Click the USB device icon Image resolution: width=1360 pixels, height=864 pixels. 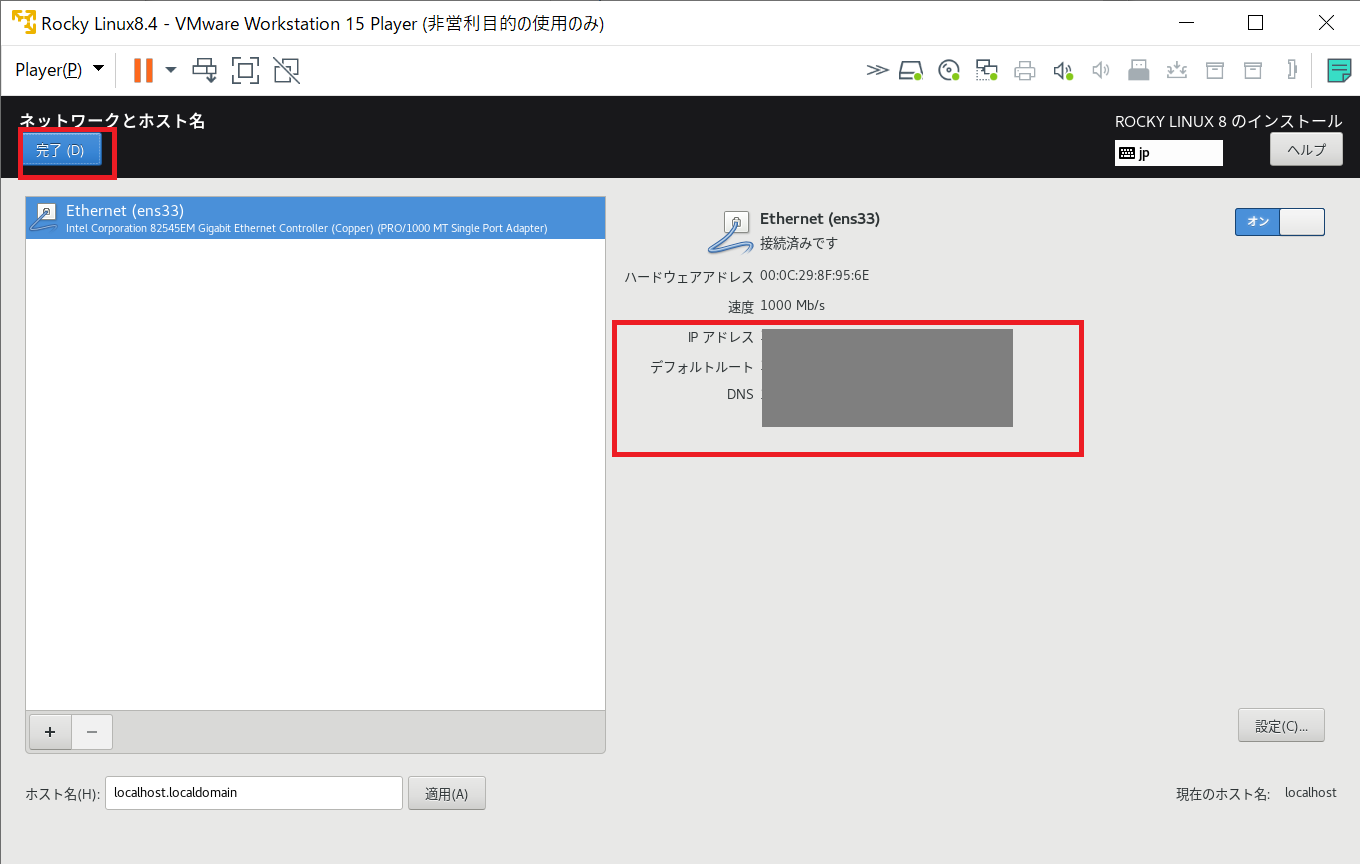(x=1138, y=70)
